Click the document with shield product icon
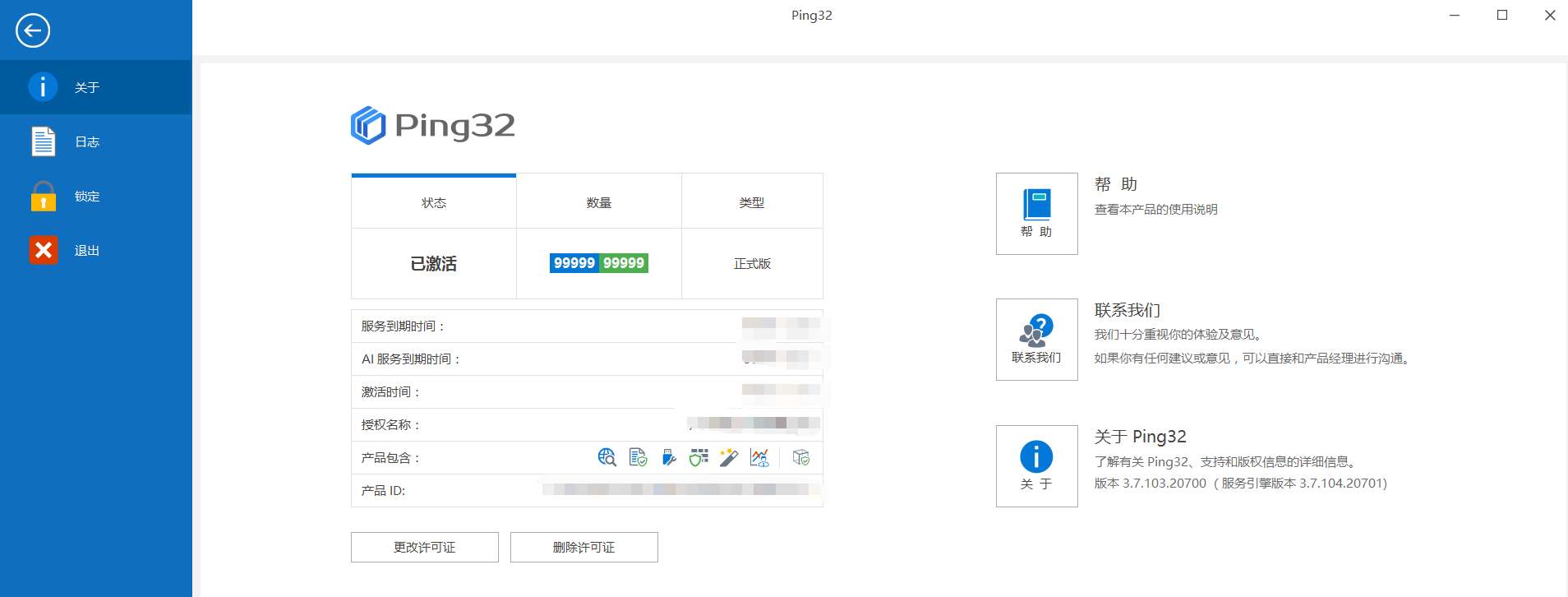 pos(638,457)
